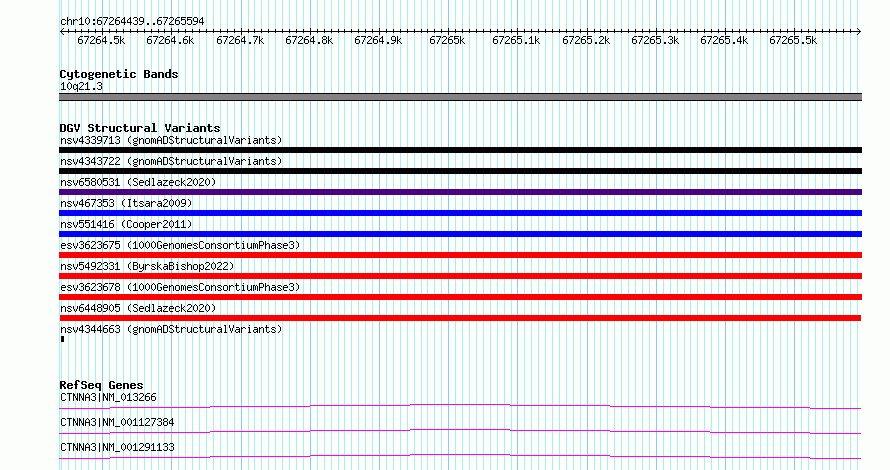Open variant label nsv5492331 (ByrskaBishop2022)
The image size is (890, 470).
pos(147,266)
